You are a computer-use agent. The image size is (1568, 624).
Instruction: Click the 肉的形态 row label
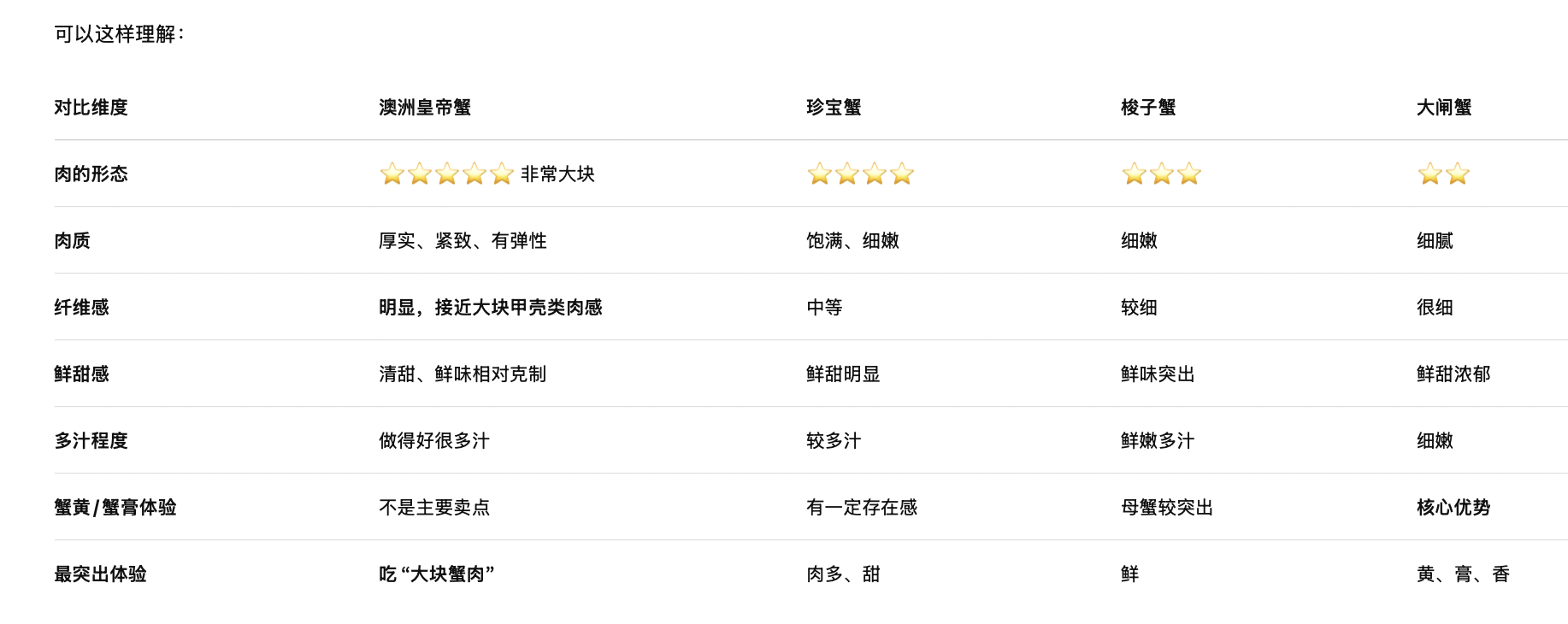point(91,174)
